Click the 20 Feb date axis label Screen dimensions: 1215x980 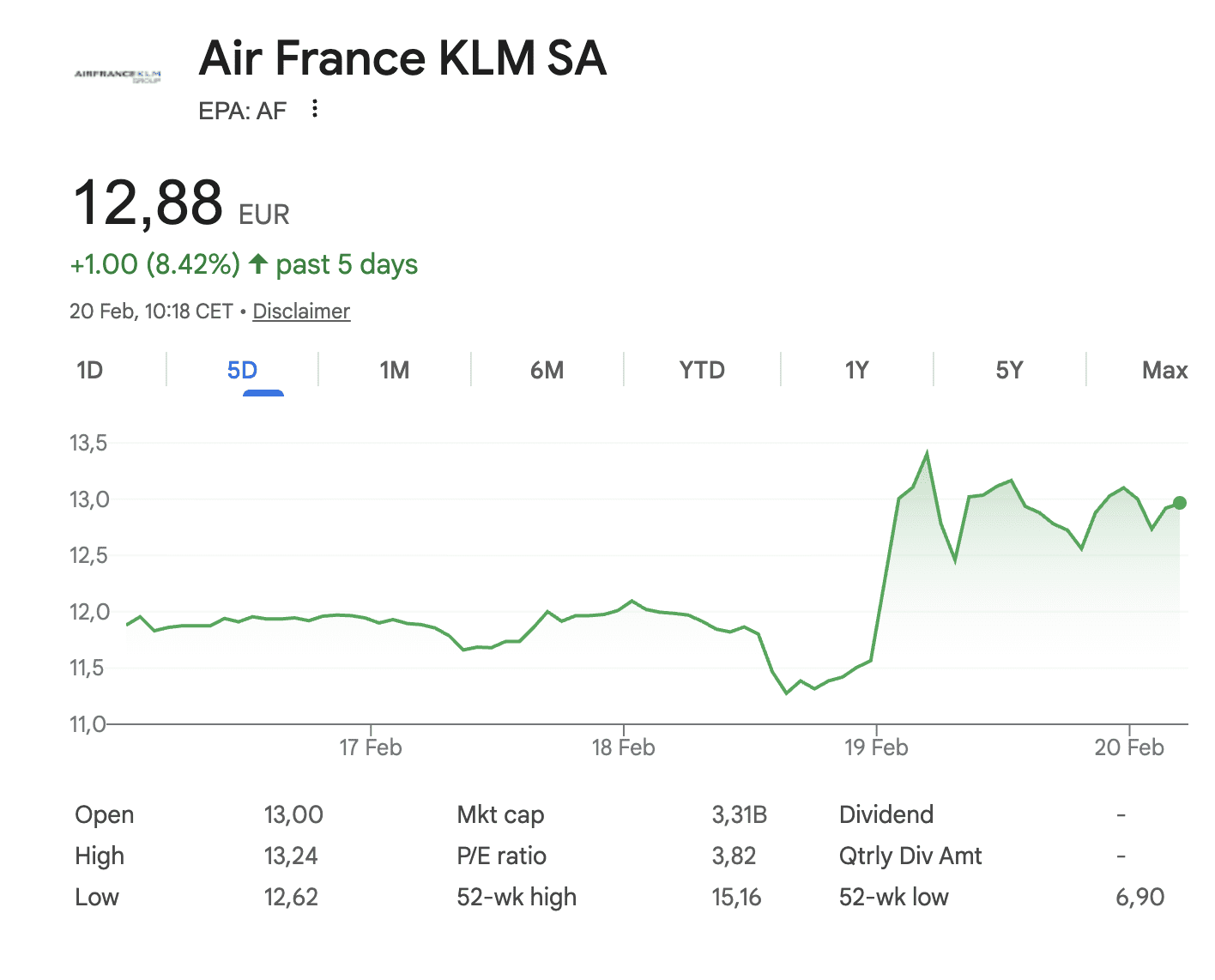1129,747
